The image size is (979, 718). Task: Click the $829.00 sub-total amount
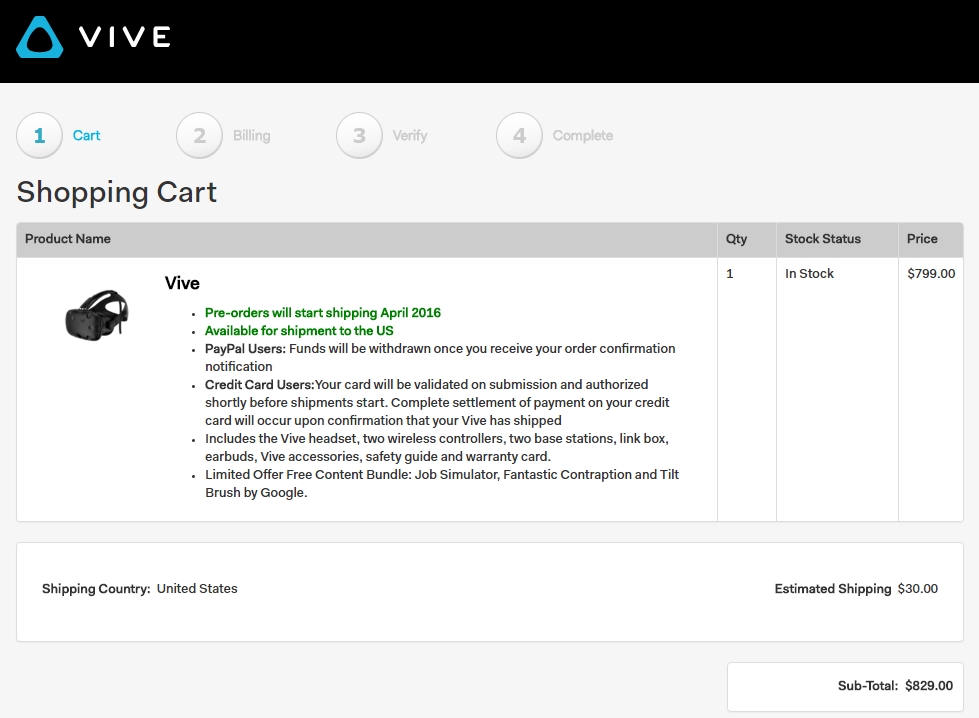tap(929, 686)
